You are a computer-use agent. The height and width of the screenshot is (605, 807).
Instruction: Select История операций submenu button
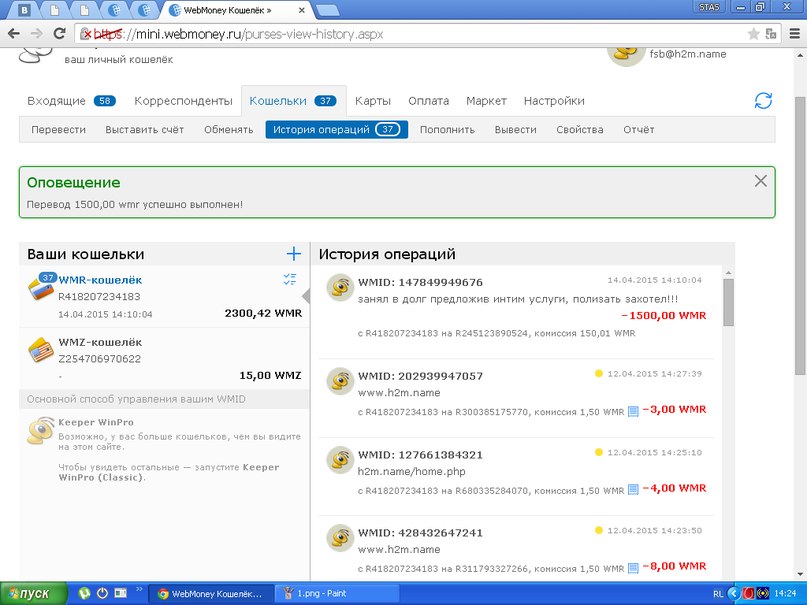click(x=337, y=130)
